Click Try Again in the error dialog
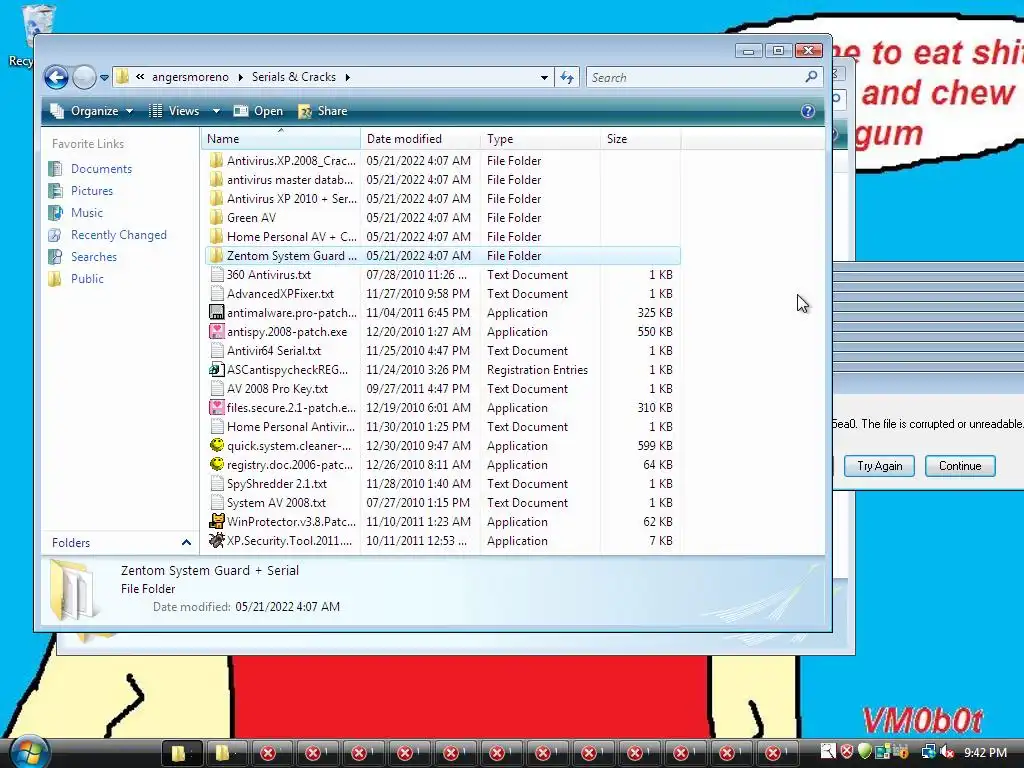This screenshot has width=1024, height=768. click(879, 466)
